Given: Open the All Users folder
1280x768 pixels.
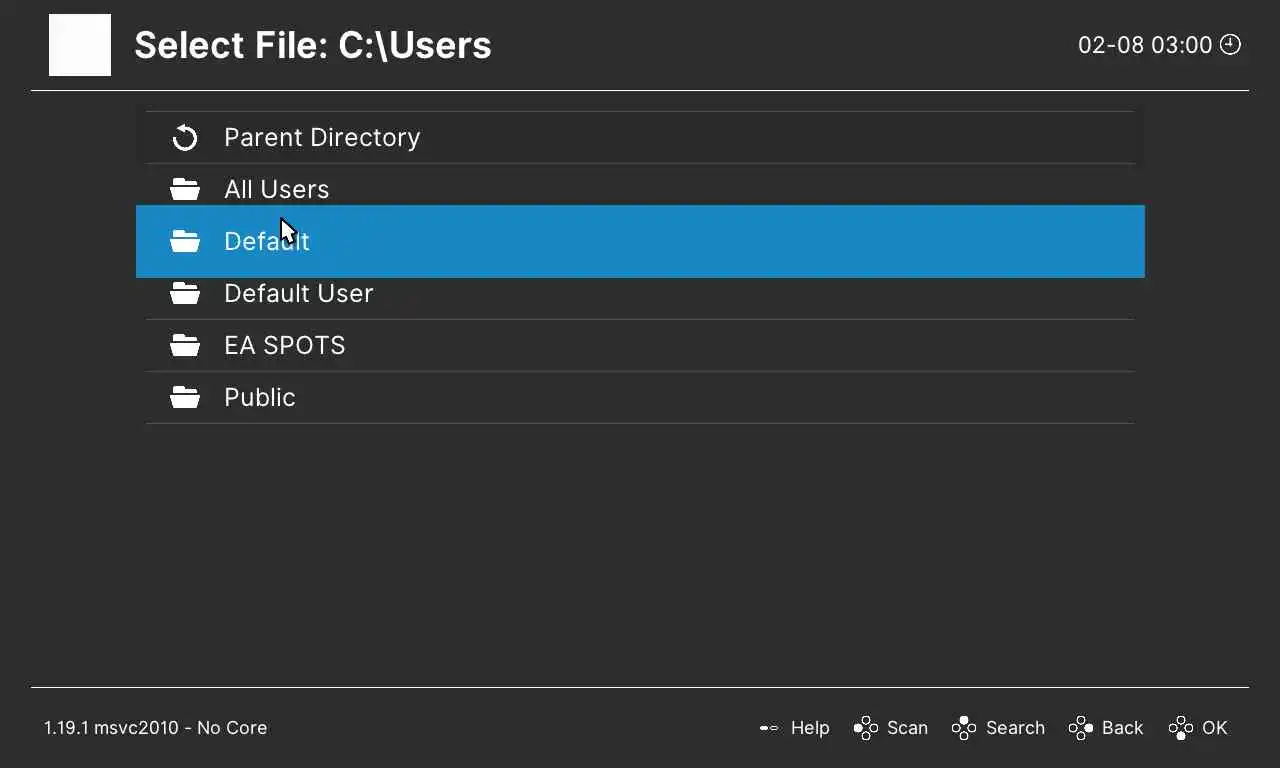Looking at the screenshot, I should point(277,189).
